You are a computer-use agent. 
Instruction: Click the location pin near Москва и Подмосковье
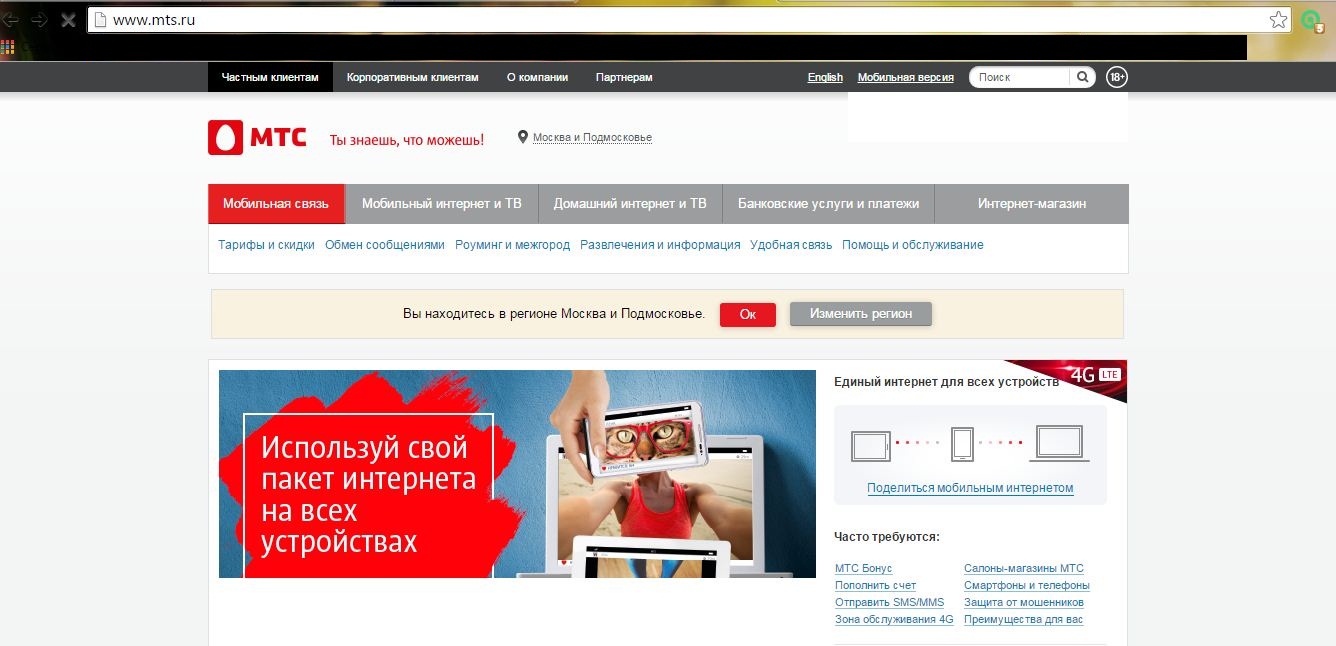click(521, 137)
